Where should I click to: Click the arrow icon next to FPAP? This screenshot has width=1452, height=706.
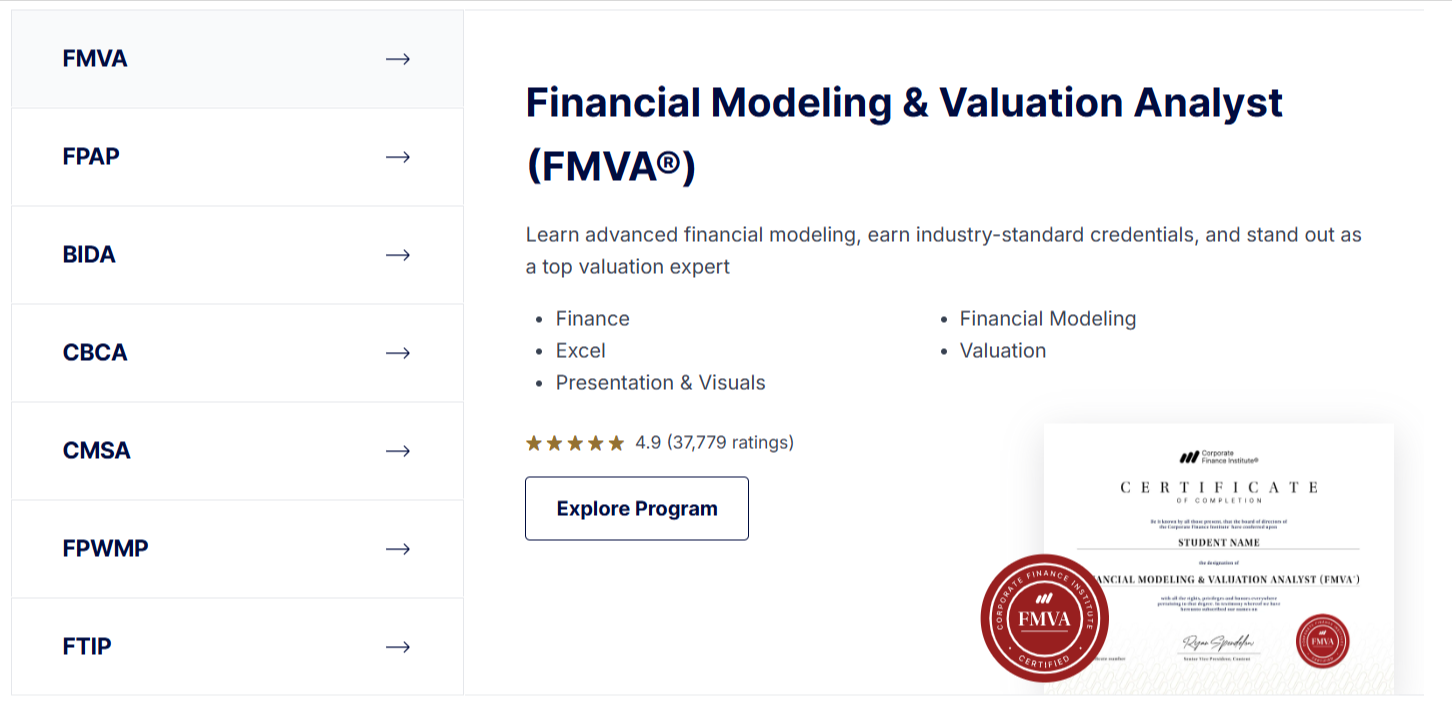tap(398, 157)
